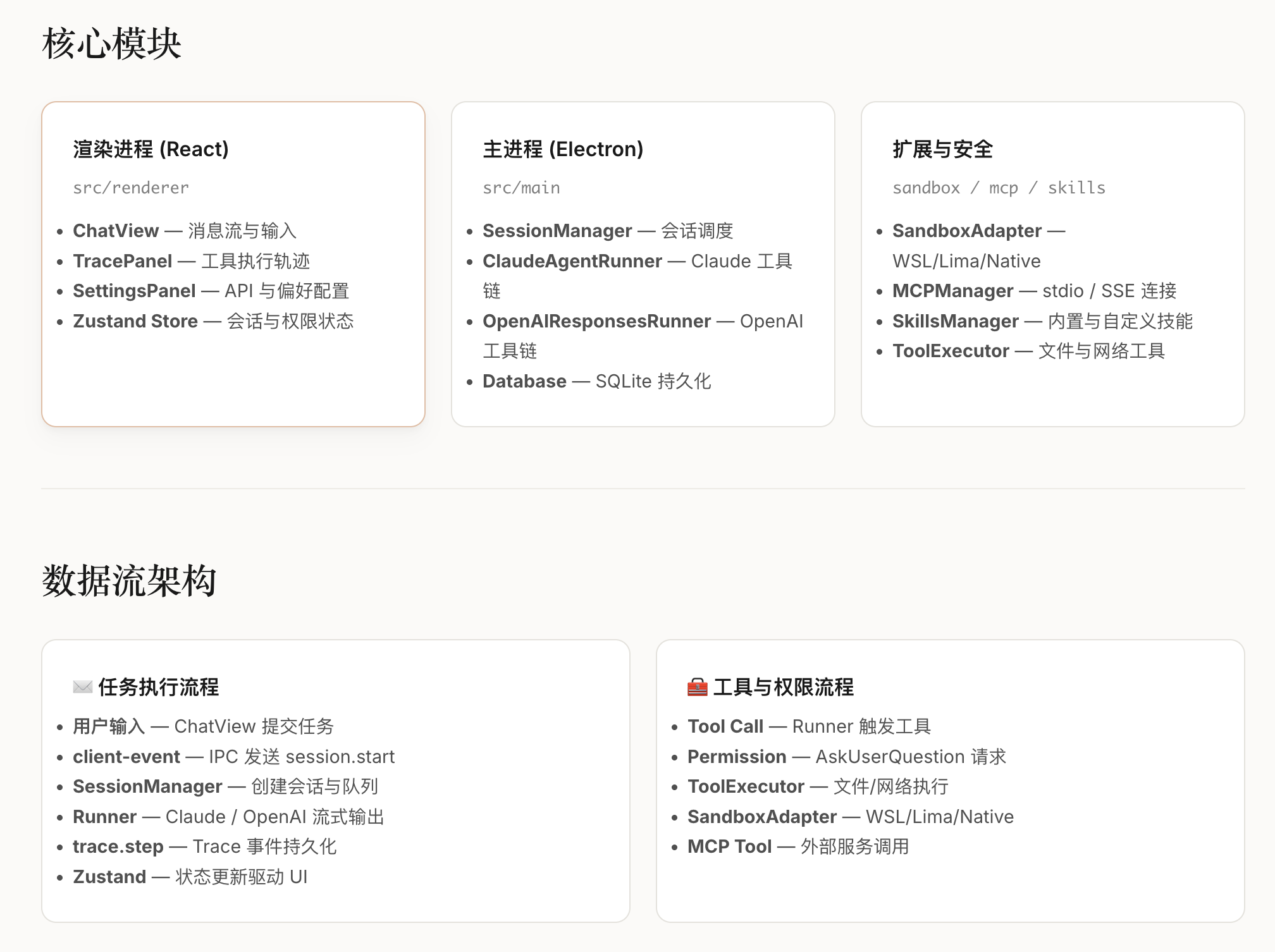
Task: Click the src/main path label
Action: click(520, 188)
